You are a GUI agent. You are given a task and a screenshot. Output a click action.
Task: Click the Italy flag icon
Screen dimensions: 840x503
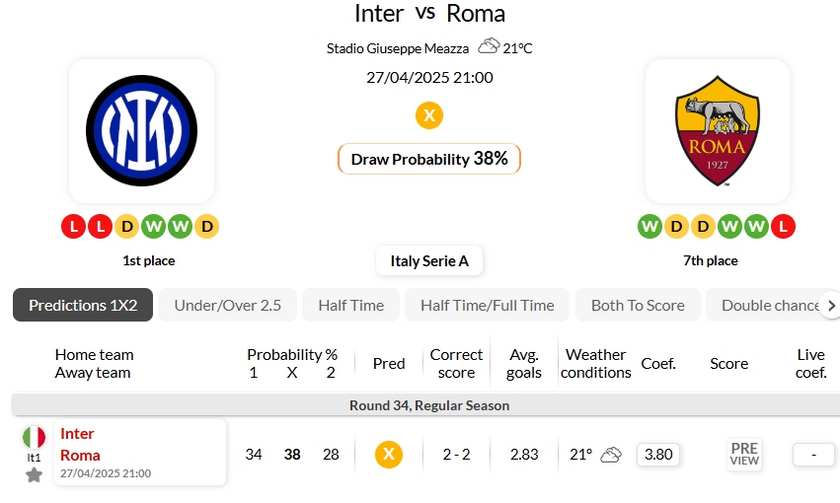tap(34, 437)
